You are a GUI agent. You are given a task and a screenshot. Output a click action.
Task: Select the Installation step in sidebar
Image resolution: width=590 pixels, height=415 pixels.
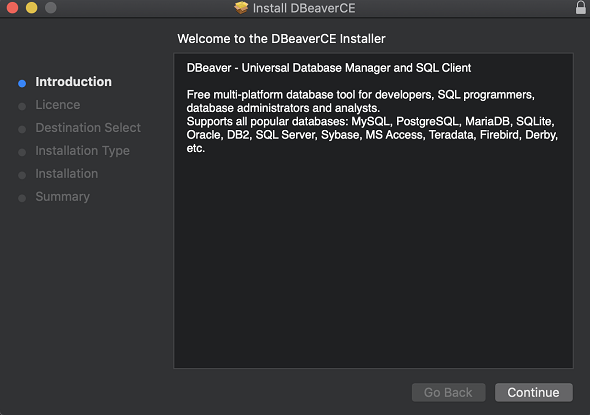point(67,173)
